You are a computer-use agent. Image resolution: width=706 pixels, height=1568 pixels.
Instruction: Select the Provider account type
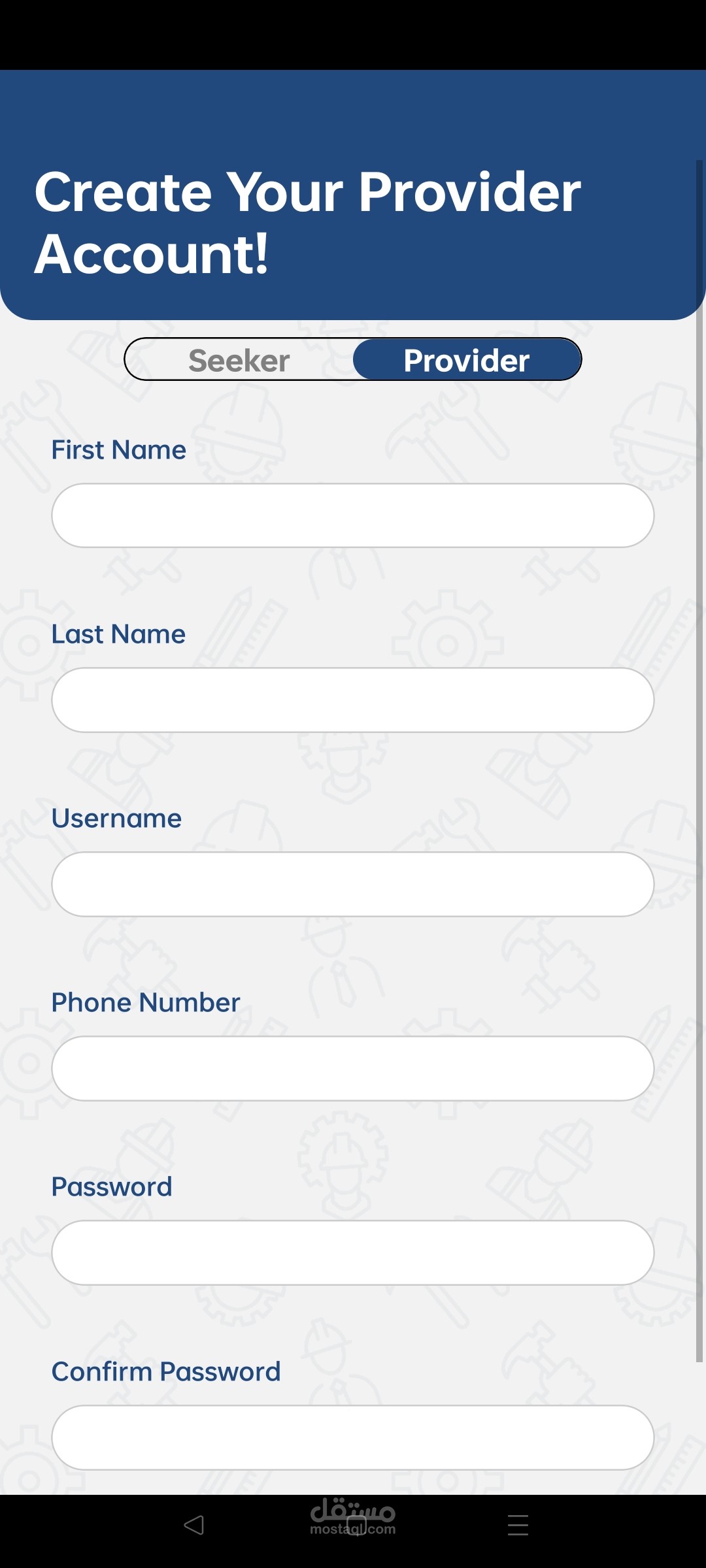pyautogui.click(x=467, y=360)
